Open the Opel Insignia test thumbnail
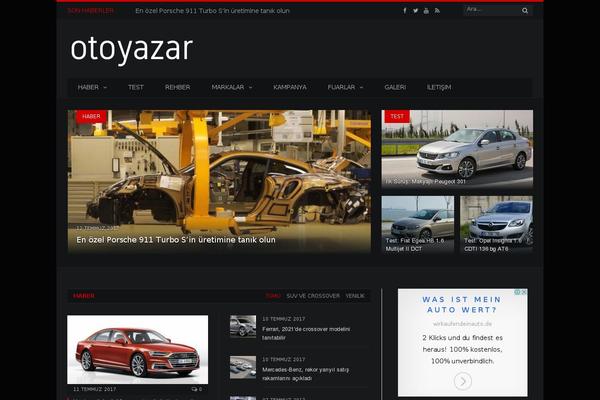 pos(496,224)
